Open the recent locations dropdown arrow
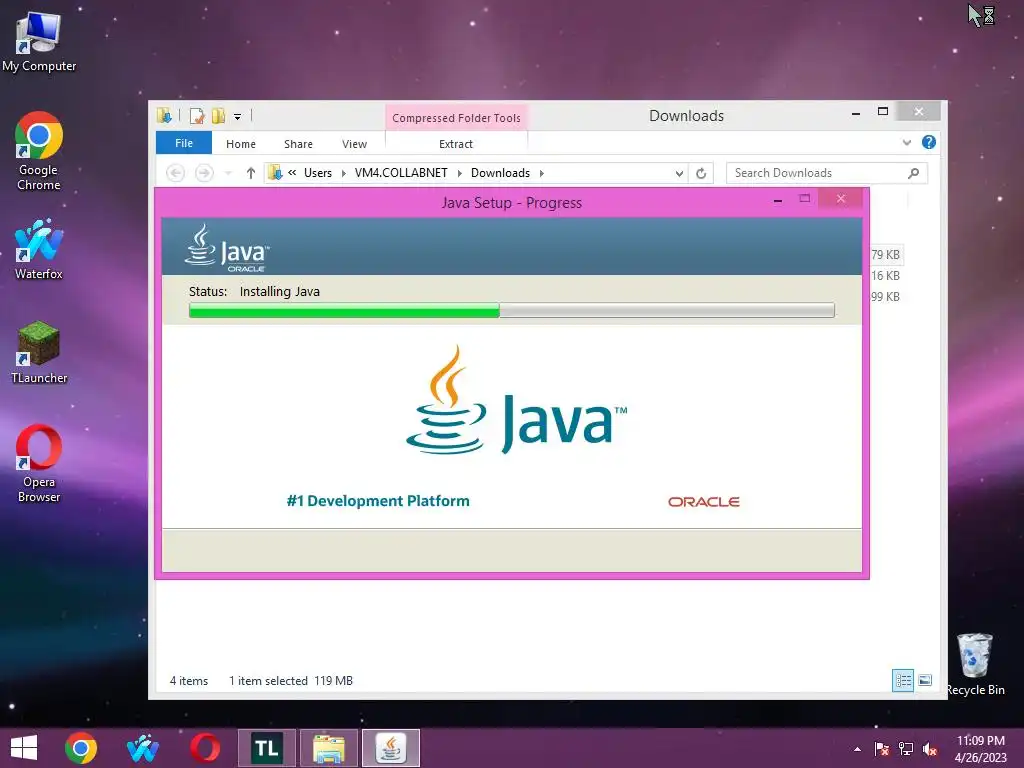 tap(228, 173)
